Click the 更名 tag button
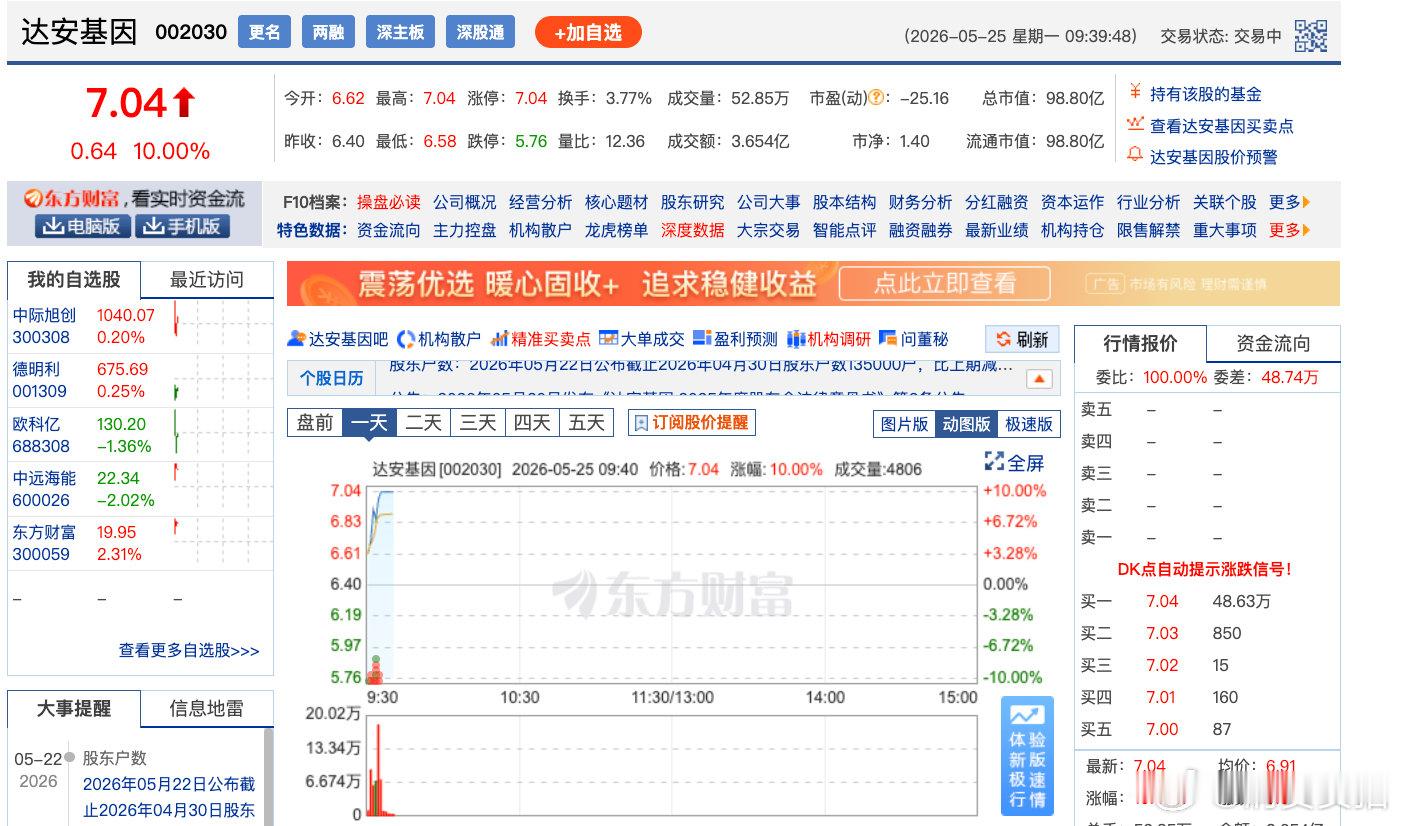The width and height of the screenshot is (1402, 826). (264, 33)
